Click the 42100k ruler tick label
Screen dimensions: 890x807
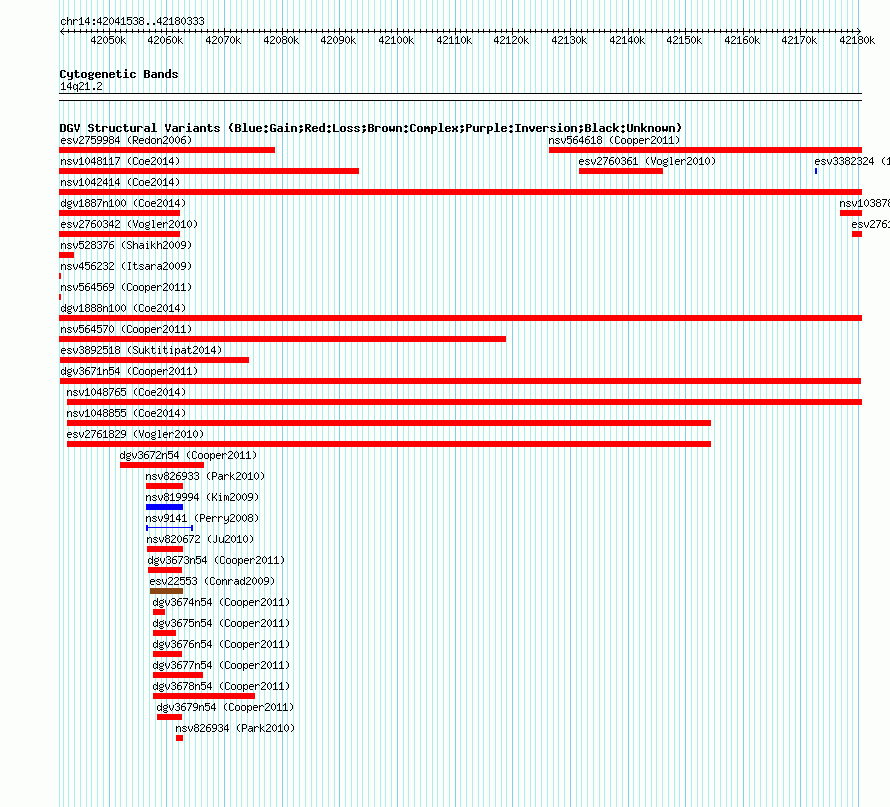tap(396, 40)
